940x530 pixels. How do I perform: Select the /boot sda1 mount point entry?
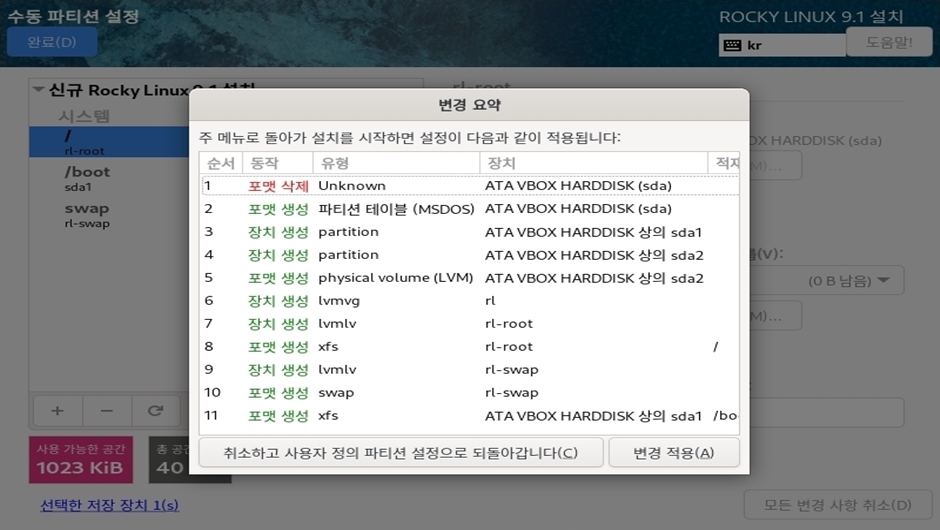click(109, 178)
